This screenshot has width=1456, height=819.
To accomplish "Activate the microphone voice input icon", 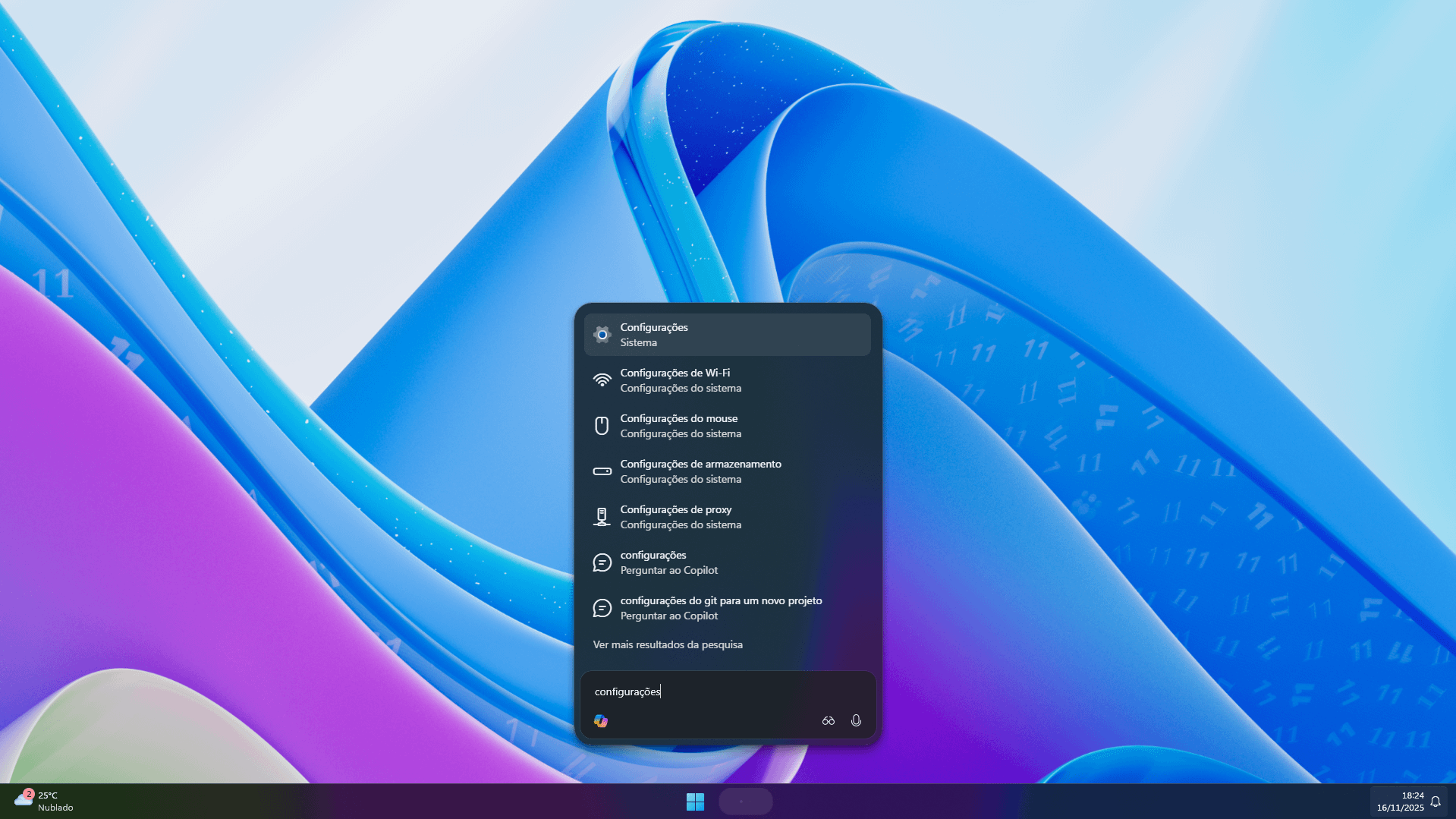I will coord(856,720).
